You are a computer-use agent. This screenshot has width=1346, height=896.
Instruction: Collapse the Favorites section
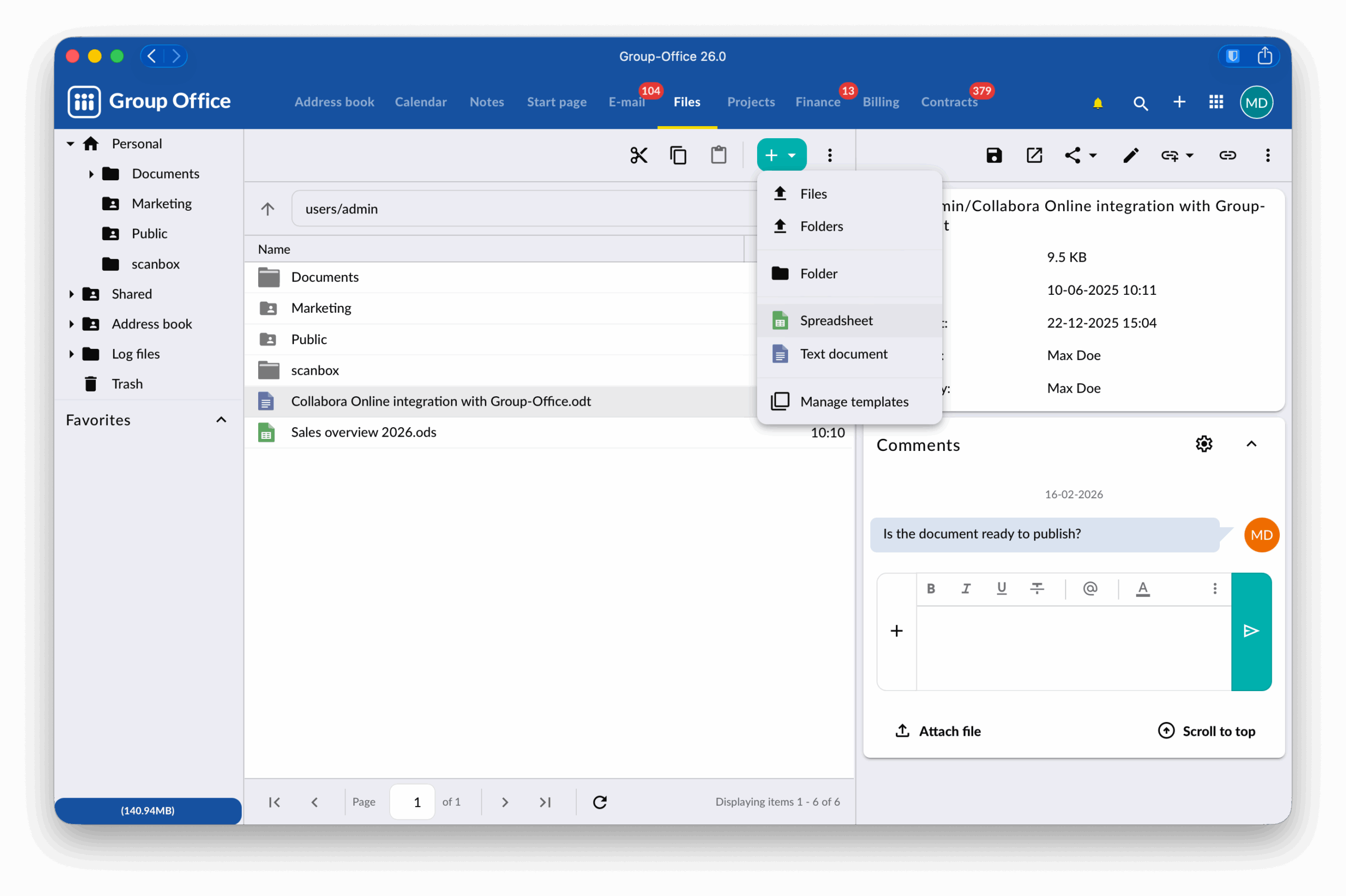(221, 420)
